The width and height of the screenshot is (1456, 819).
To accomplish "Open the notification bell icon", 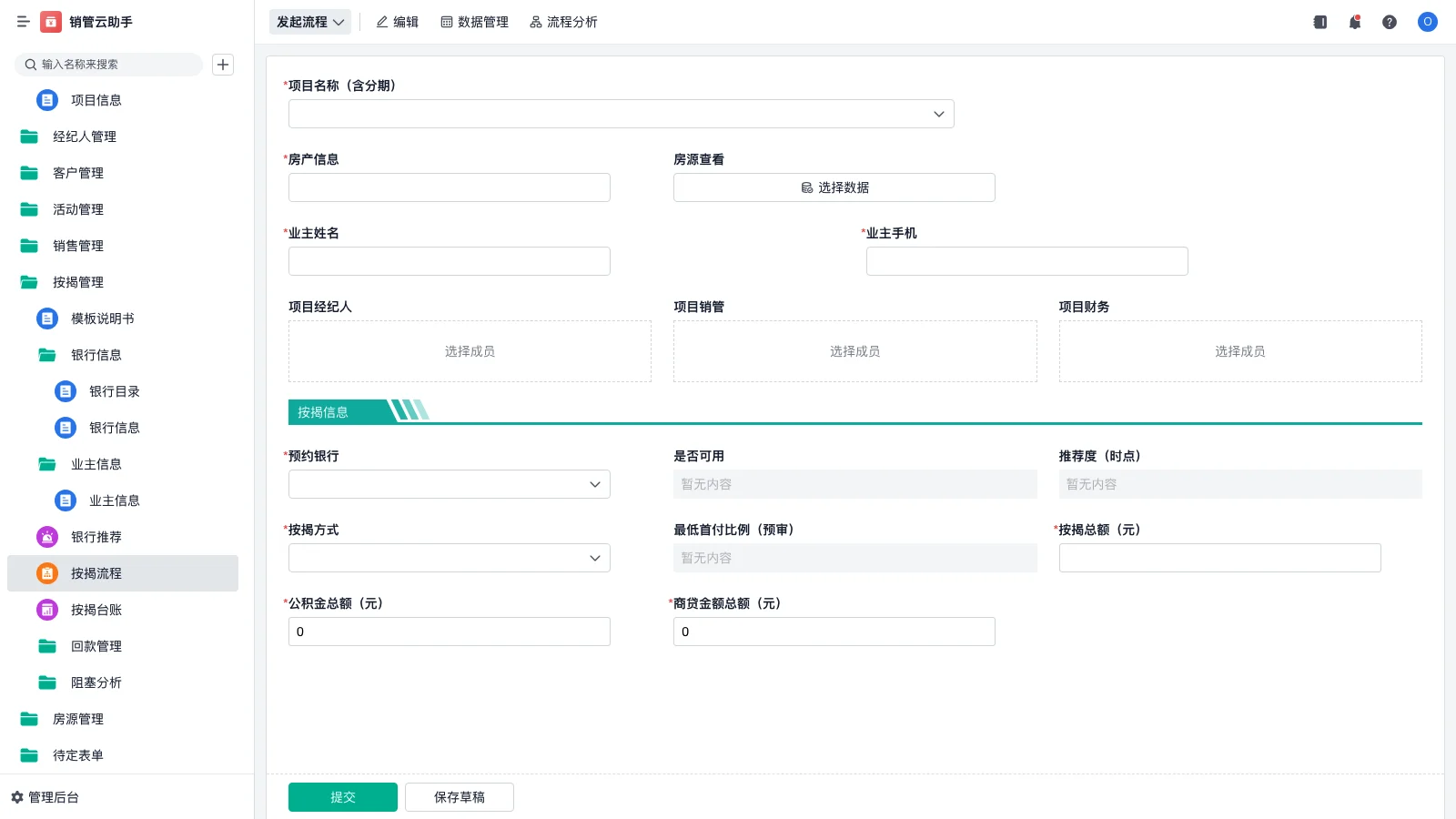I will (1355, 22).
